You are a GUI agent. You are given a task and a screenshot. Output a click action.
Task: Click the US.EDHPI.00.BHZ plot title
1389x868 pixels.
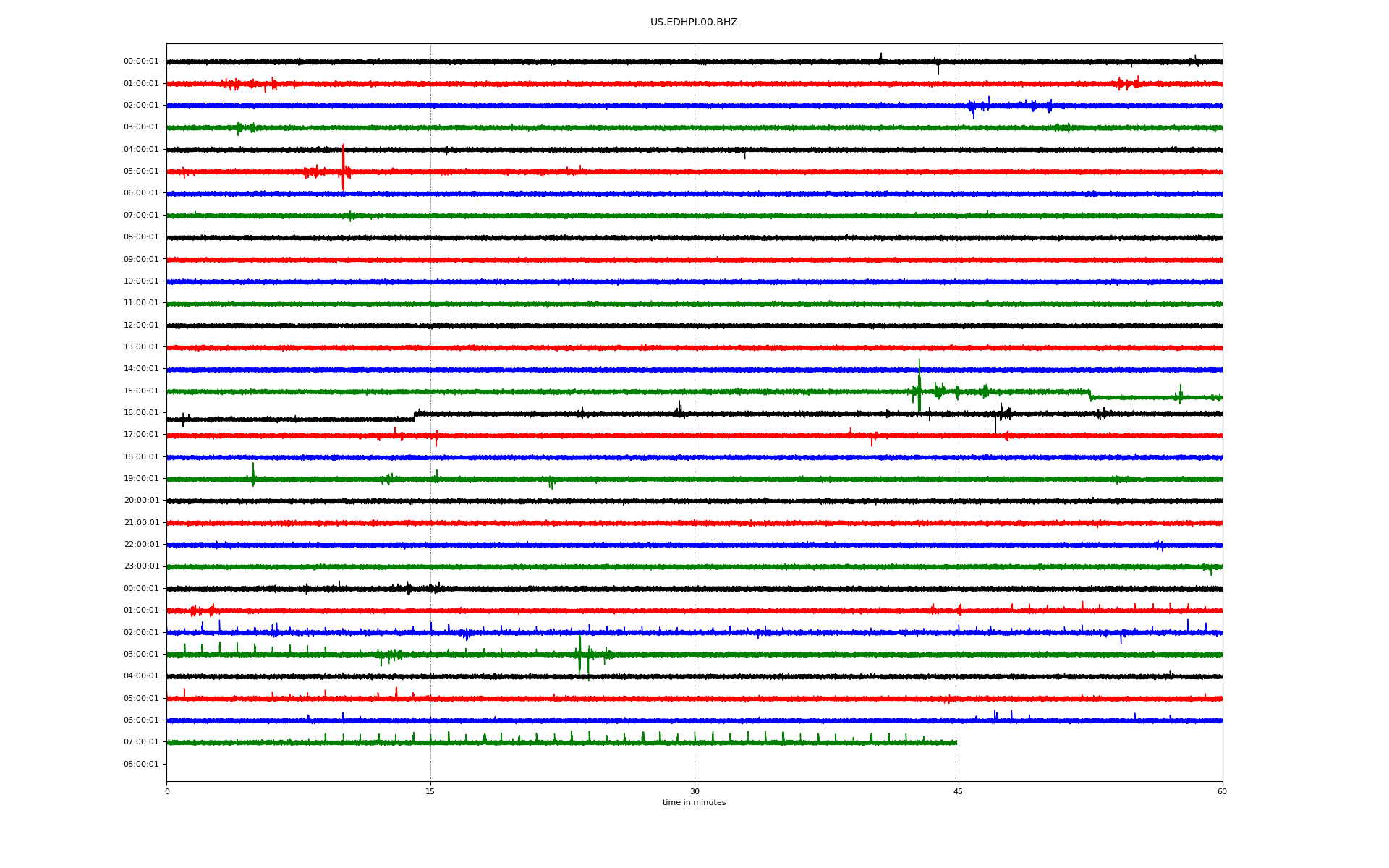(693, 22)
